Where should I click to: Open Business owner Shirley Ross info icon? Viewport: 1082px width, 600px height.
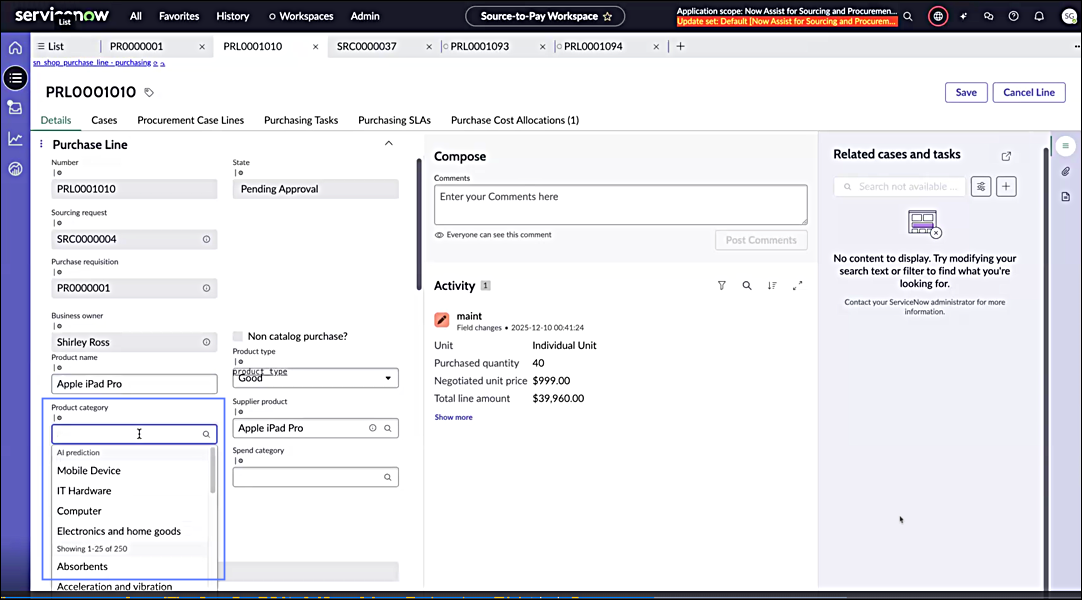pos(206,342)
